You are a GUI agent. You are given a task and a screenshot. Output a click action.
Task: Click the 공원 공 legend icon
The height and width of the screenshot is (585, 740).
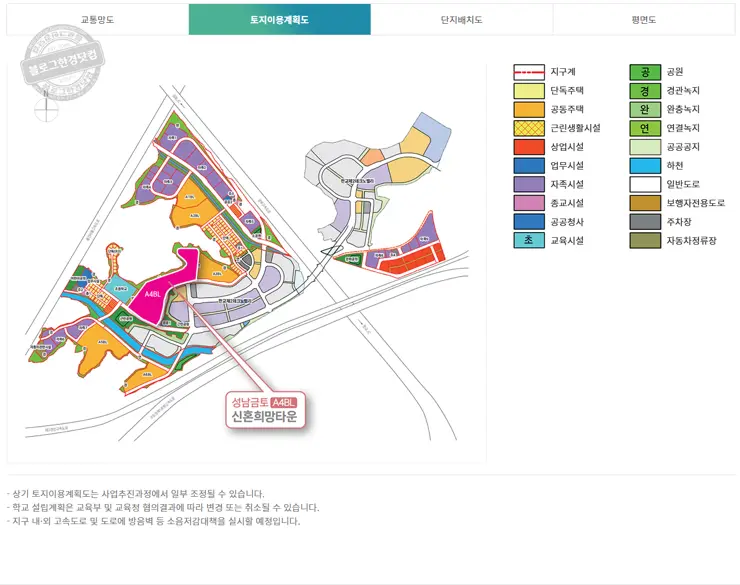point(645,72)
